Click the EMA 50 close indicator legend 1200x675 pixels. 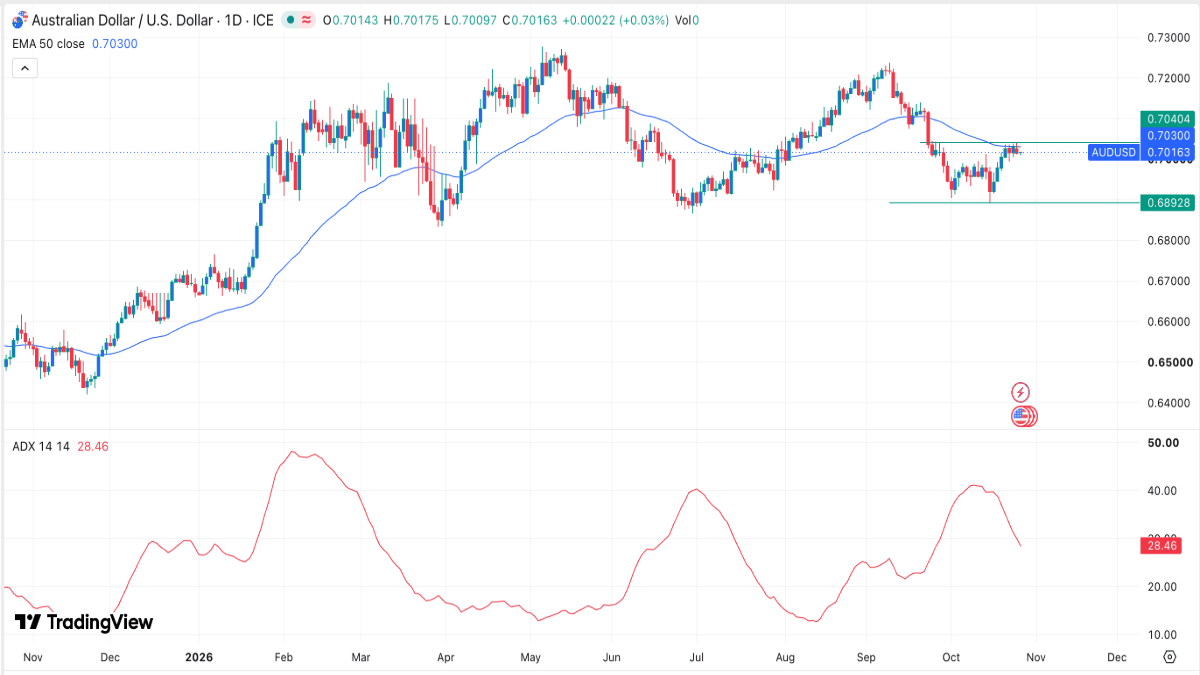pos(49,44)
